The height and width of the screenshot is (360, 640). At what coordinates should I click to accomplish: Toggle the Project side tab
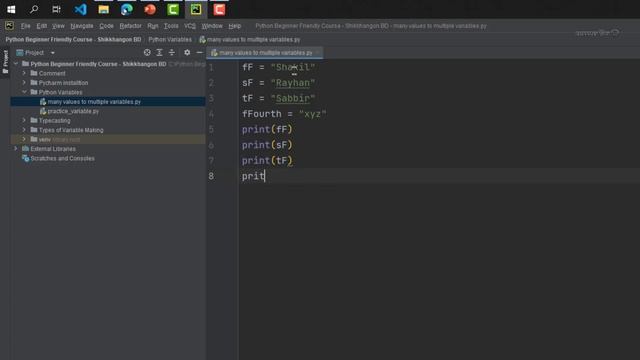[x=5, y=62]
